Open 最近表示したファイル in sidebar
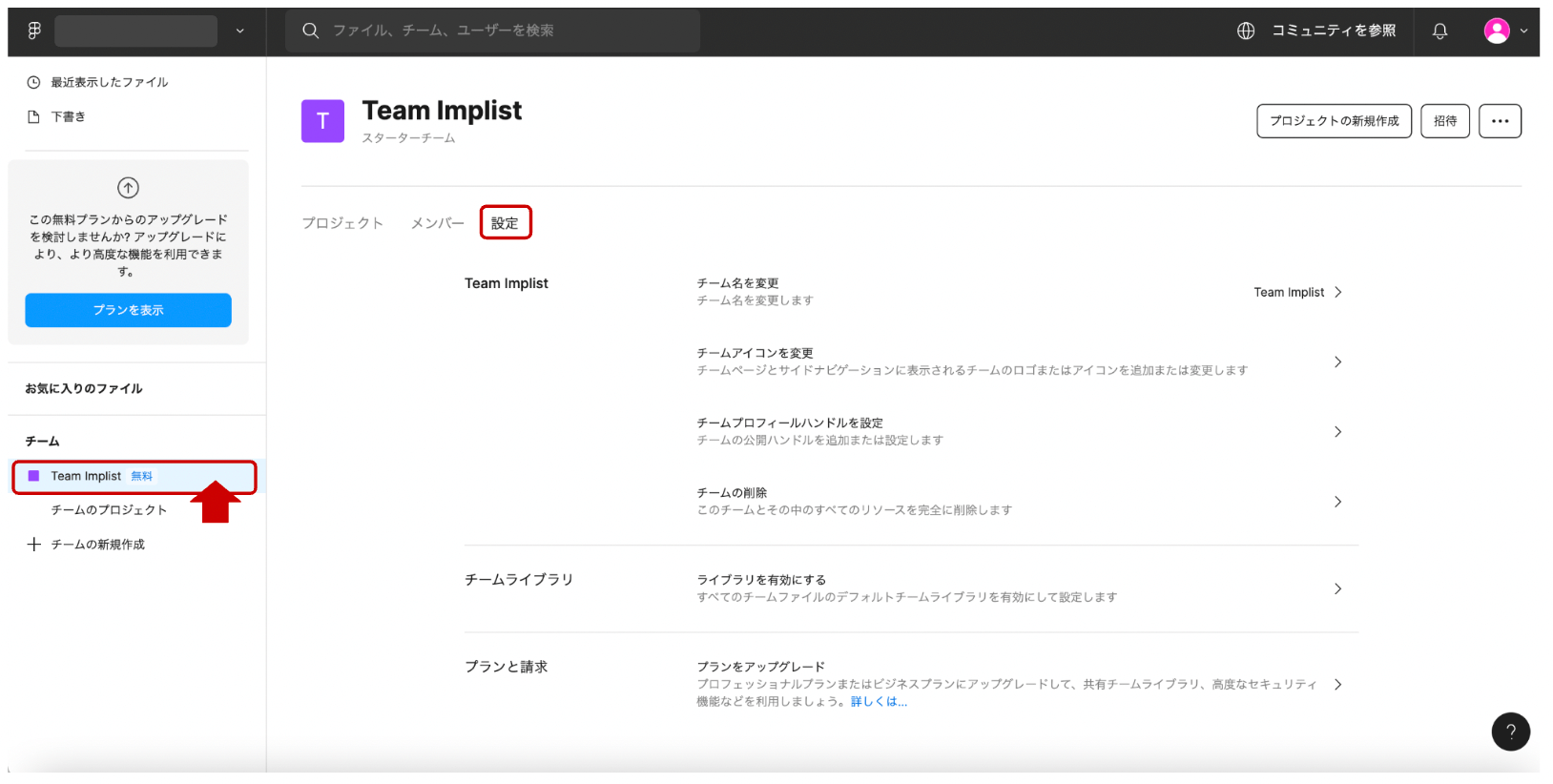The width and height of the screenshot is (1553, 784). coord(110,82)
